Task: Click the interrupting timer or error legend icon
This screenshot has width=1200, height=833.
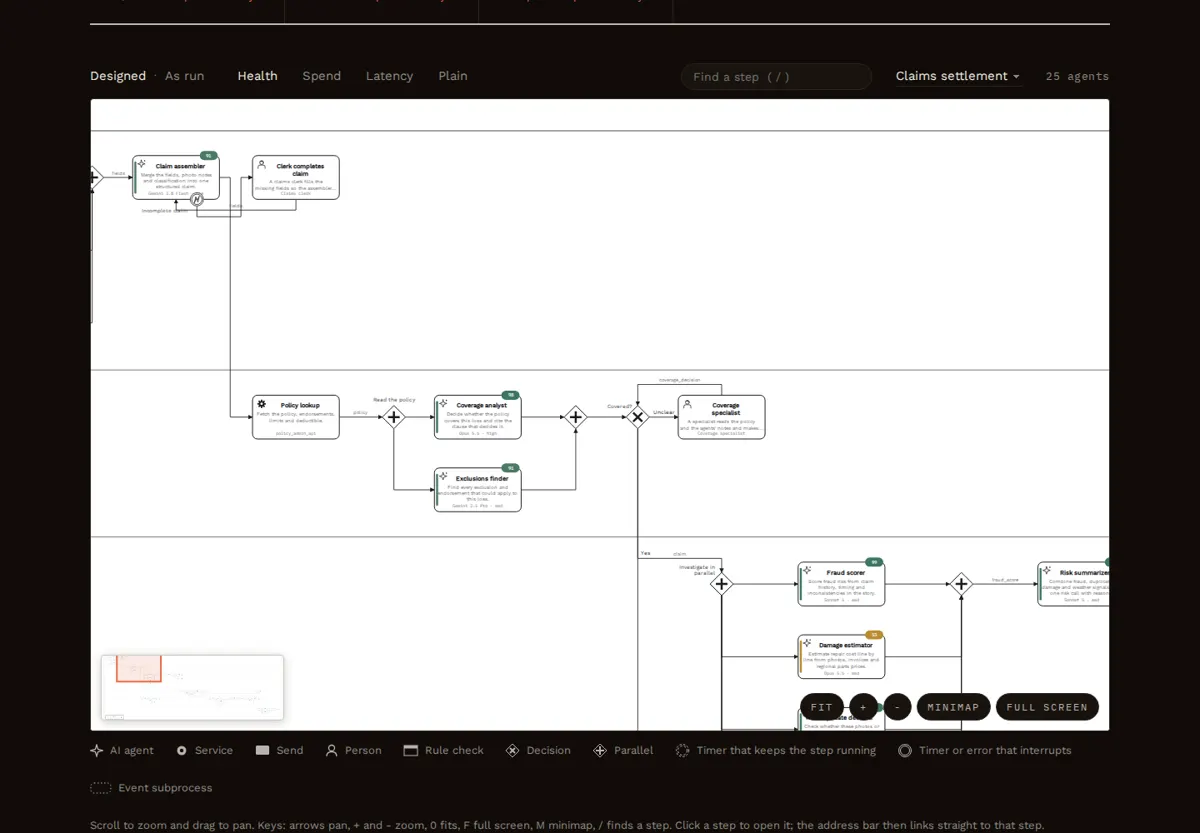Action: coord(905,750)
